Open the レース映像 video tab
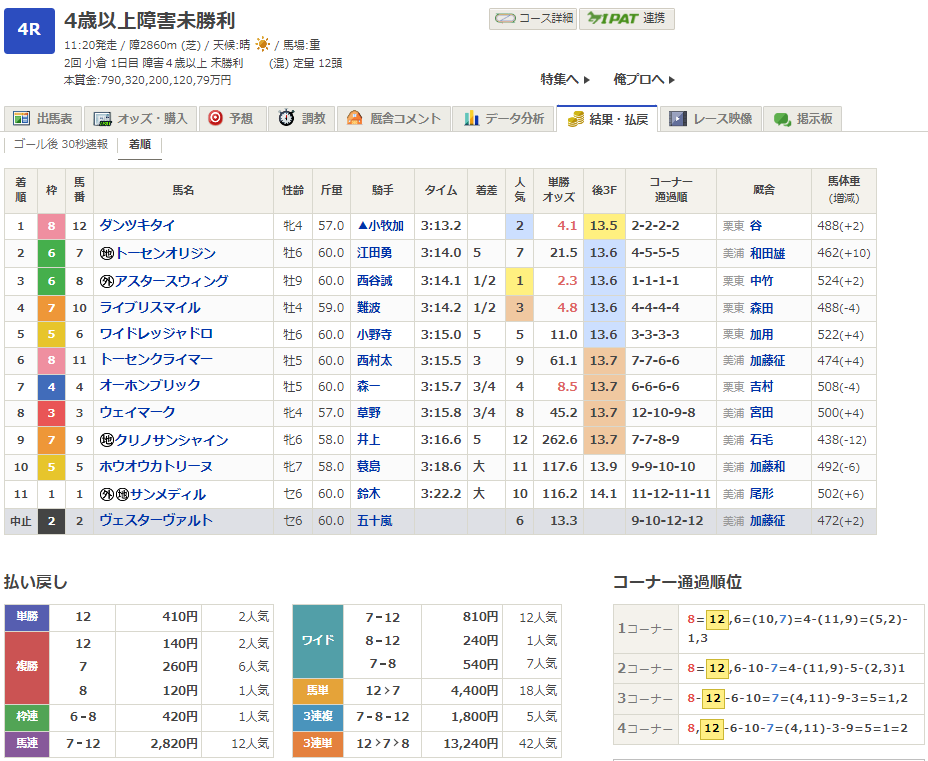The image size is (928, 761). pyautogui.click(x=710, y=118)
